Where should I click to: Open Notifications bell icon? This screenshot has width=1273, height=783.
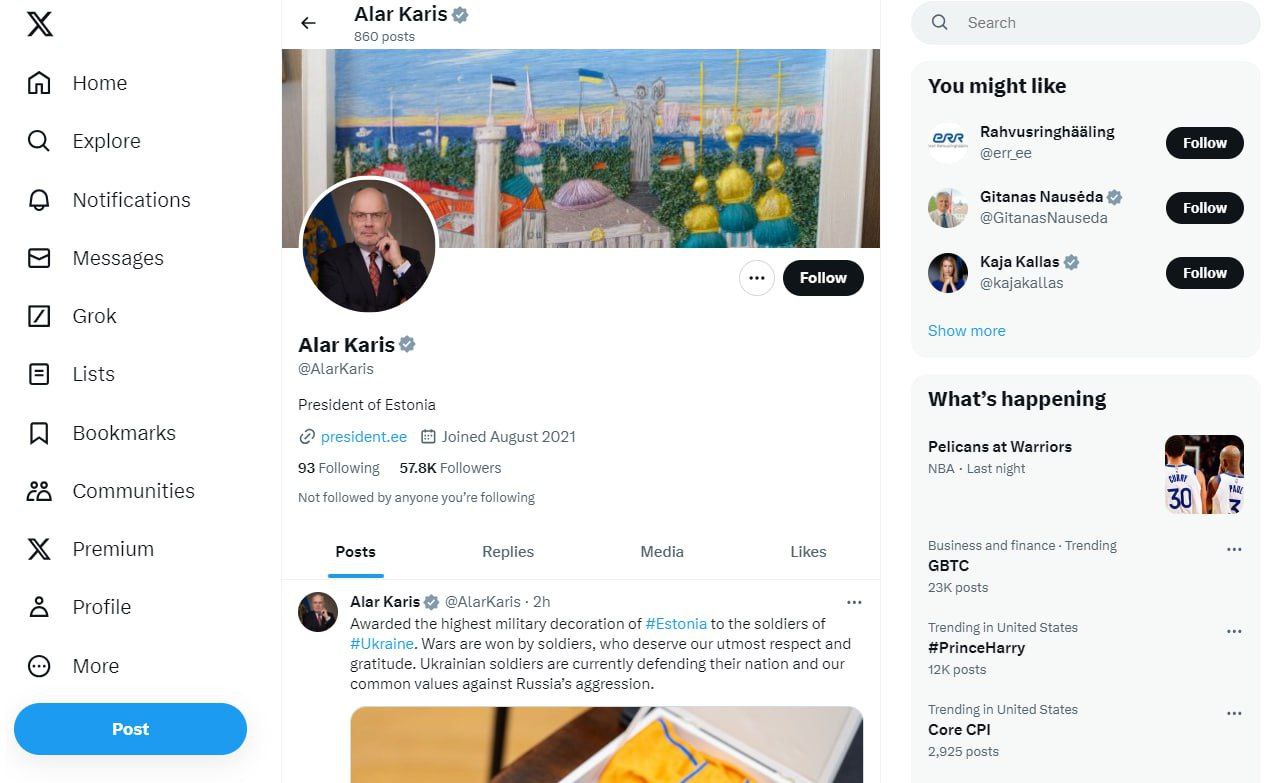coord(39,200)
